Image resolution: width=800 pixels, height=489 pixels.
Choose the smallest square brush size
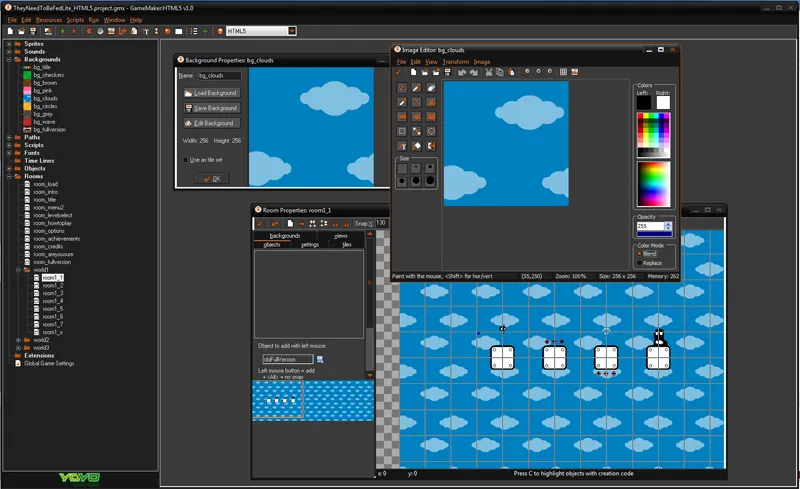click(402, 168)
